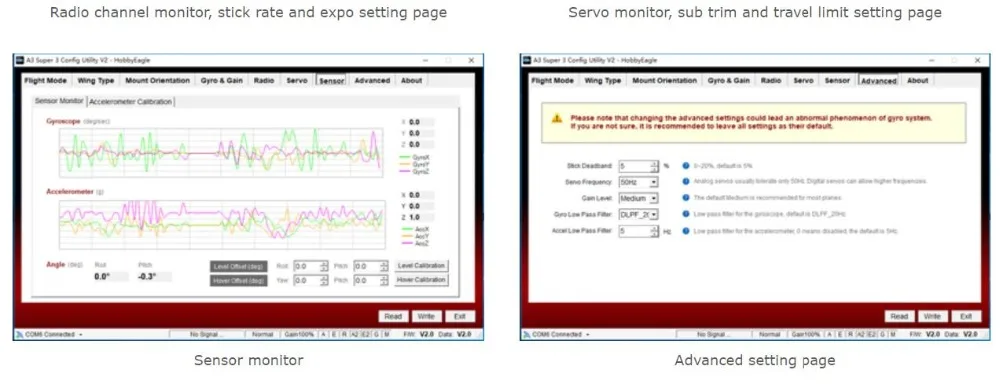Click the Stick Deadband info icon in Advanced window
Image resolution: width=1000 pixels, height=388 pixels.
(686, 165)
